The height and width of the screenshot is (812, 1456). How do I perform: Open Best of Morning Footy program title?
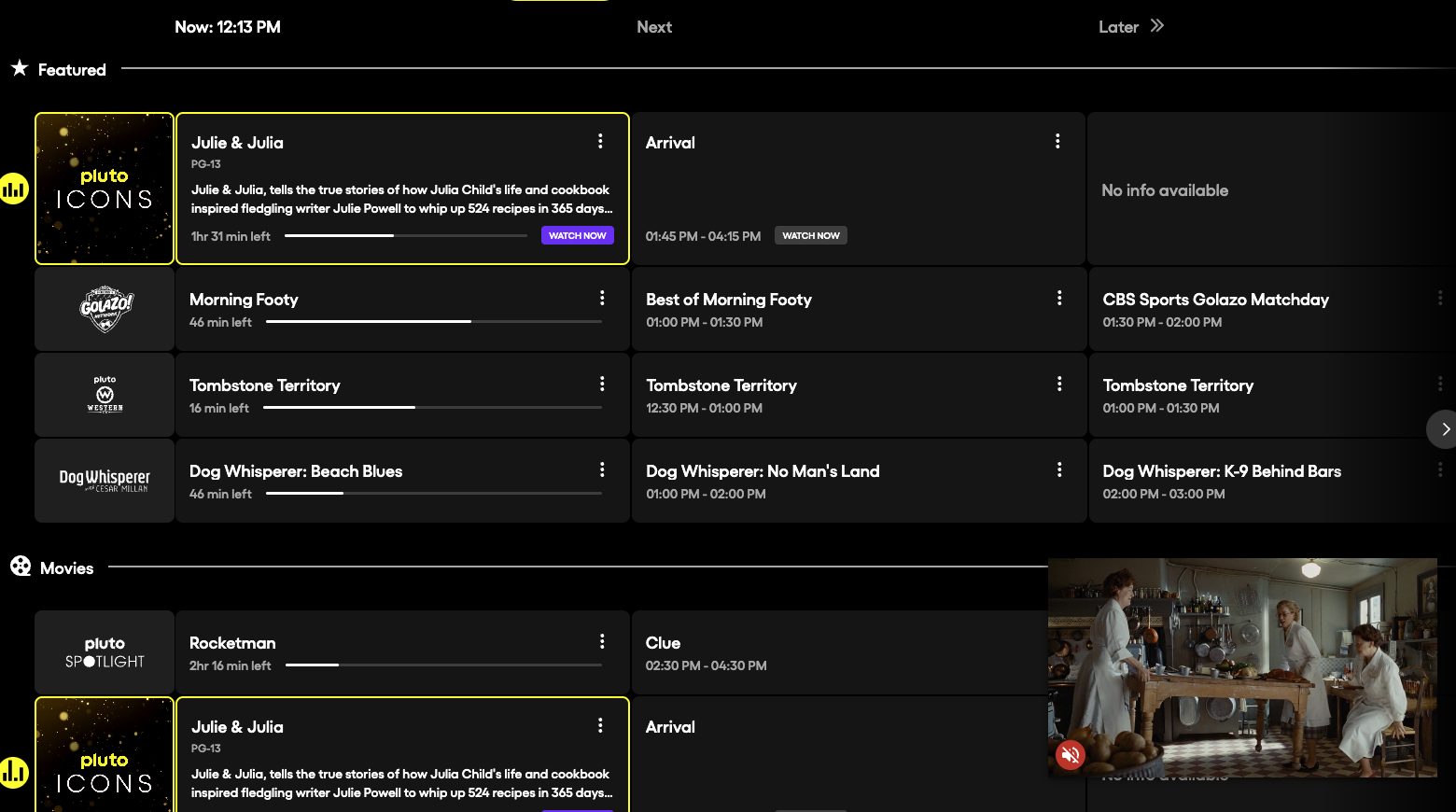[729, 300]
